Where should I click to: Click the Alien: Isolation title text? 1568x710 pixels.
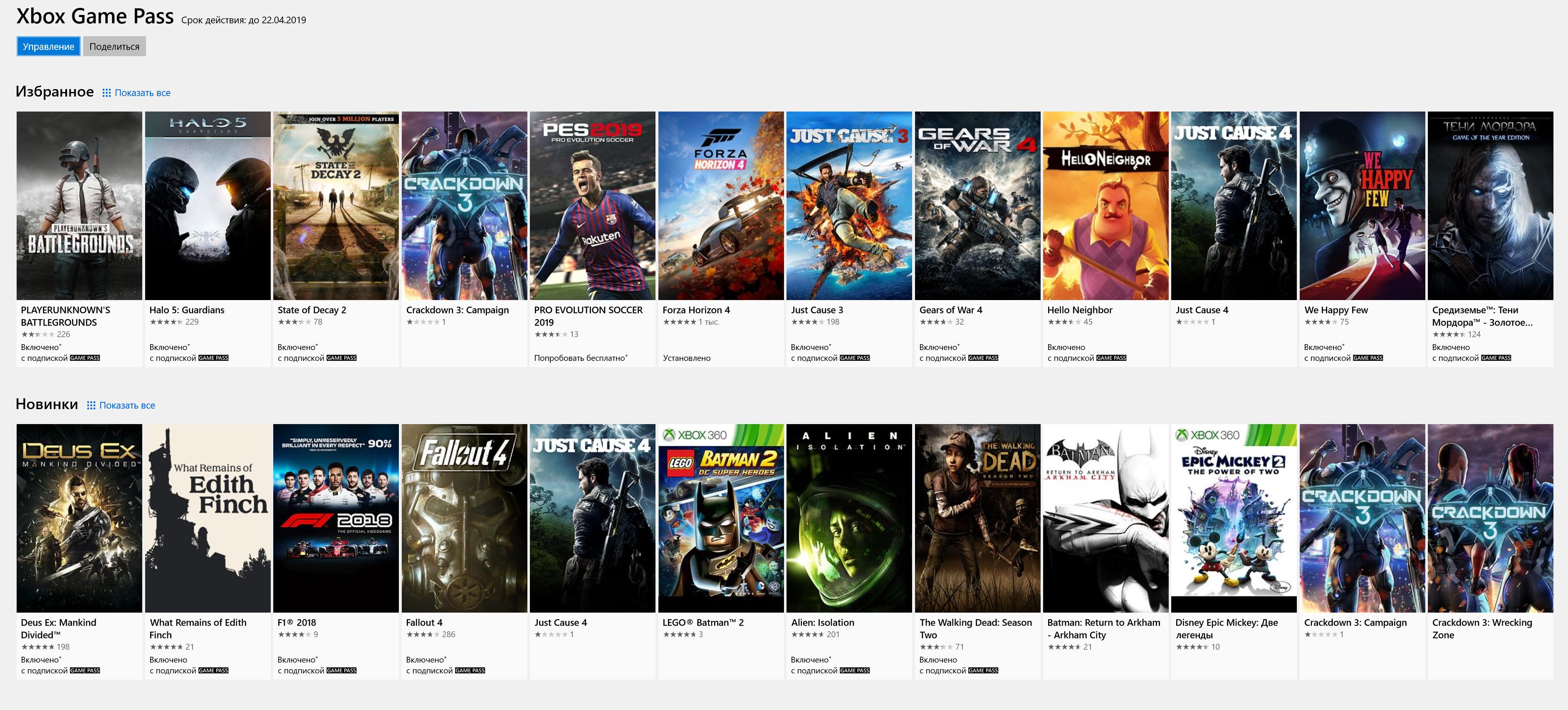click(x=823, y=622)
